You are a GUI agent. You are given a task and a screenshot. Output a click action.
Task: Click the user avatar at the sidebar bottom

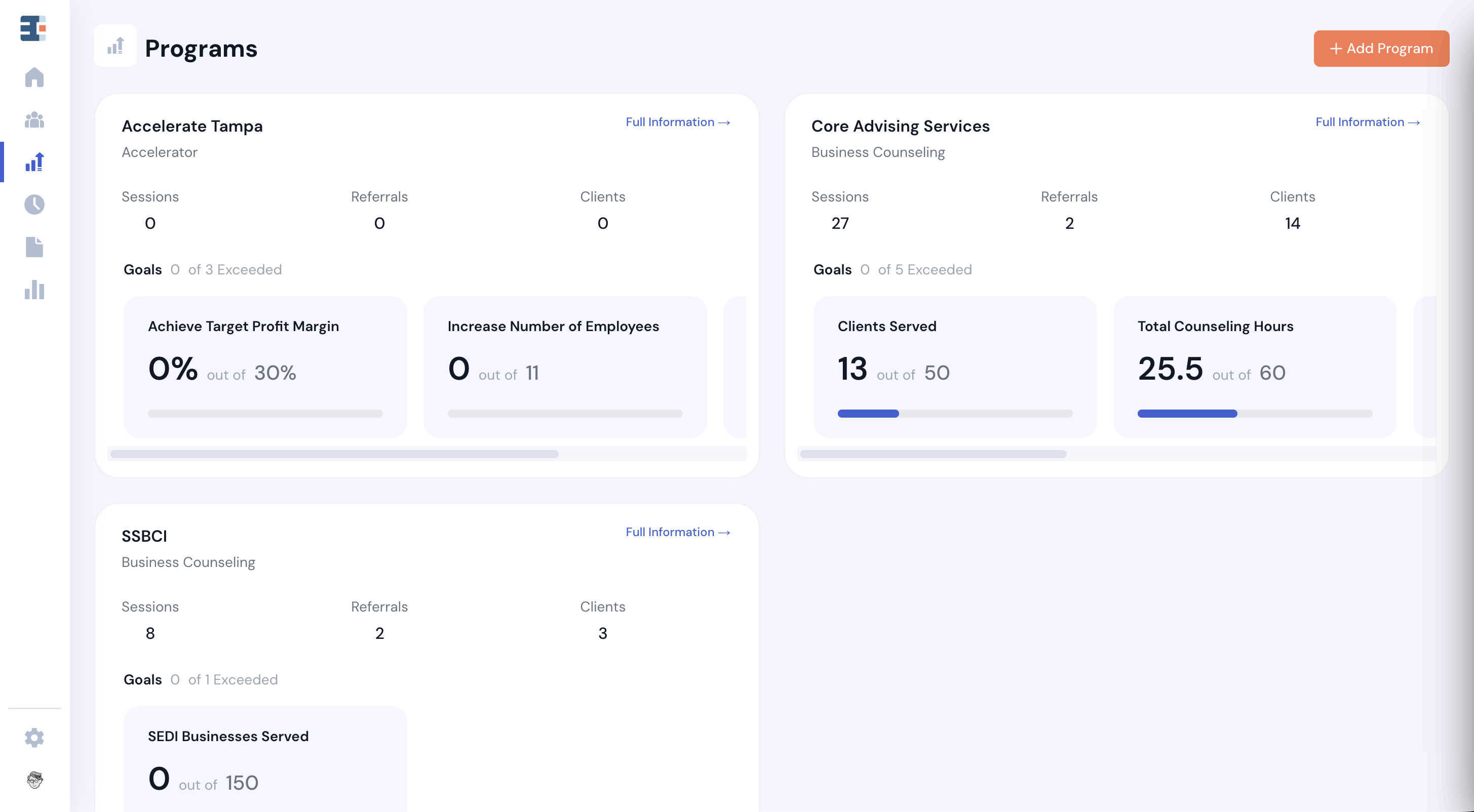coord(34,780)
